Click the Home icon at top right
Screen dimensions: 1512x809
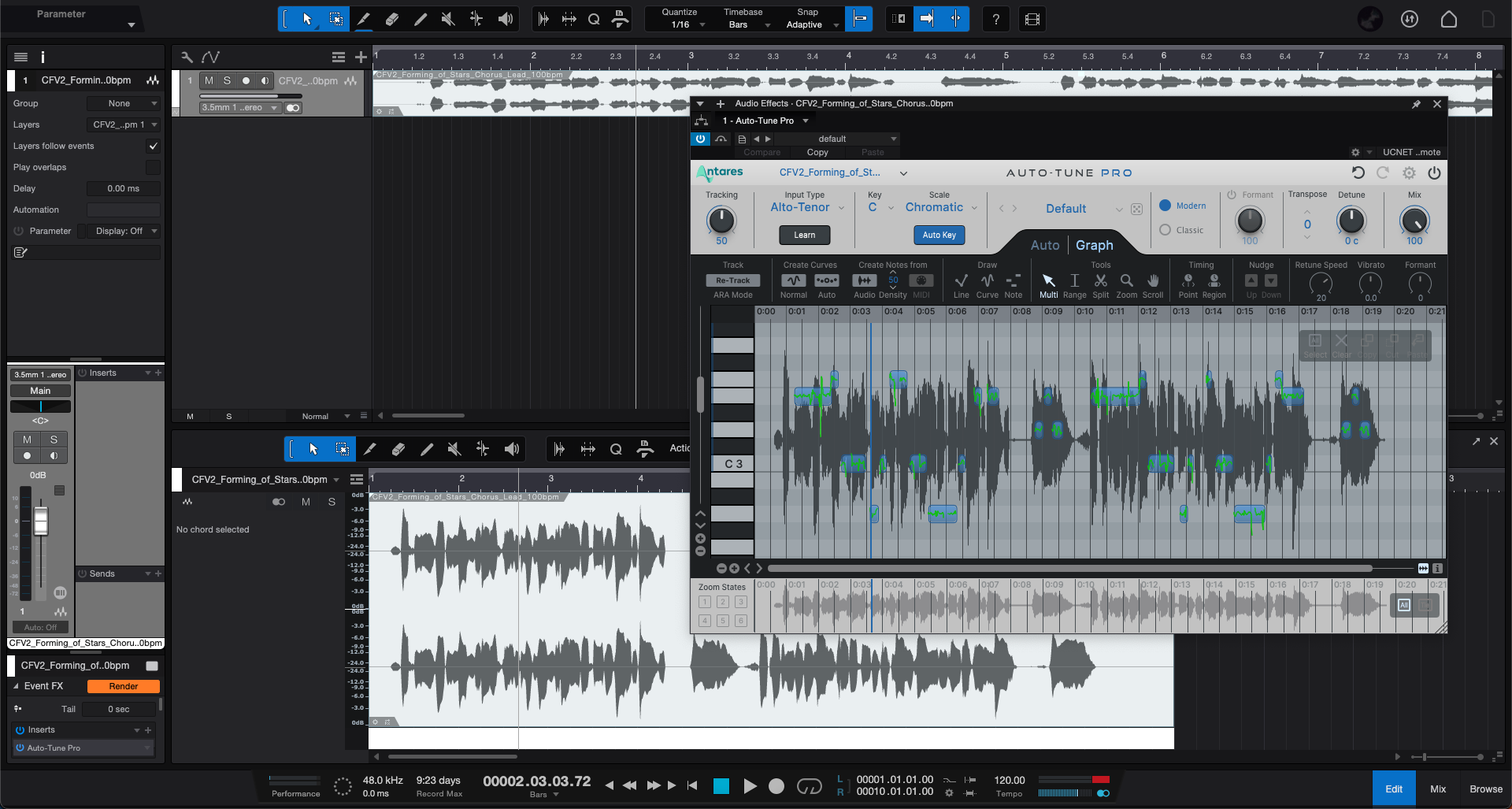[1449, 19]
